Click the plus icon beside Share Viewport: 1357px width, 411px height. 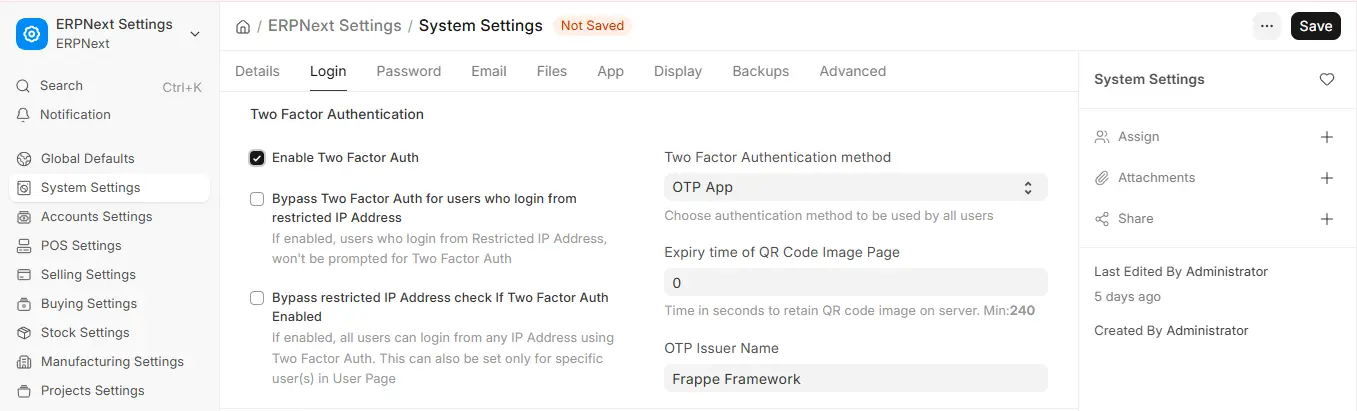tap(1327, 219)
